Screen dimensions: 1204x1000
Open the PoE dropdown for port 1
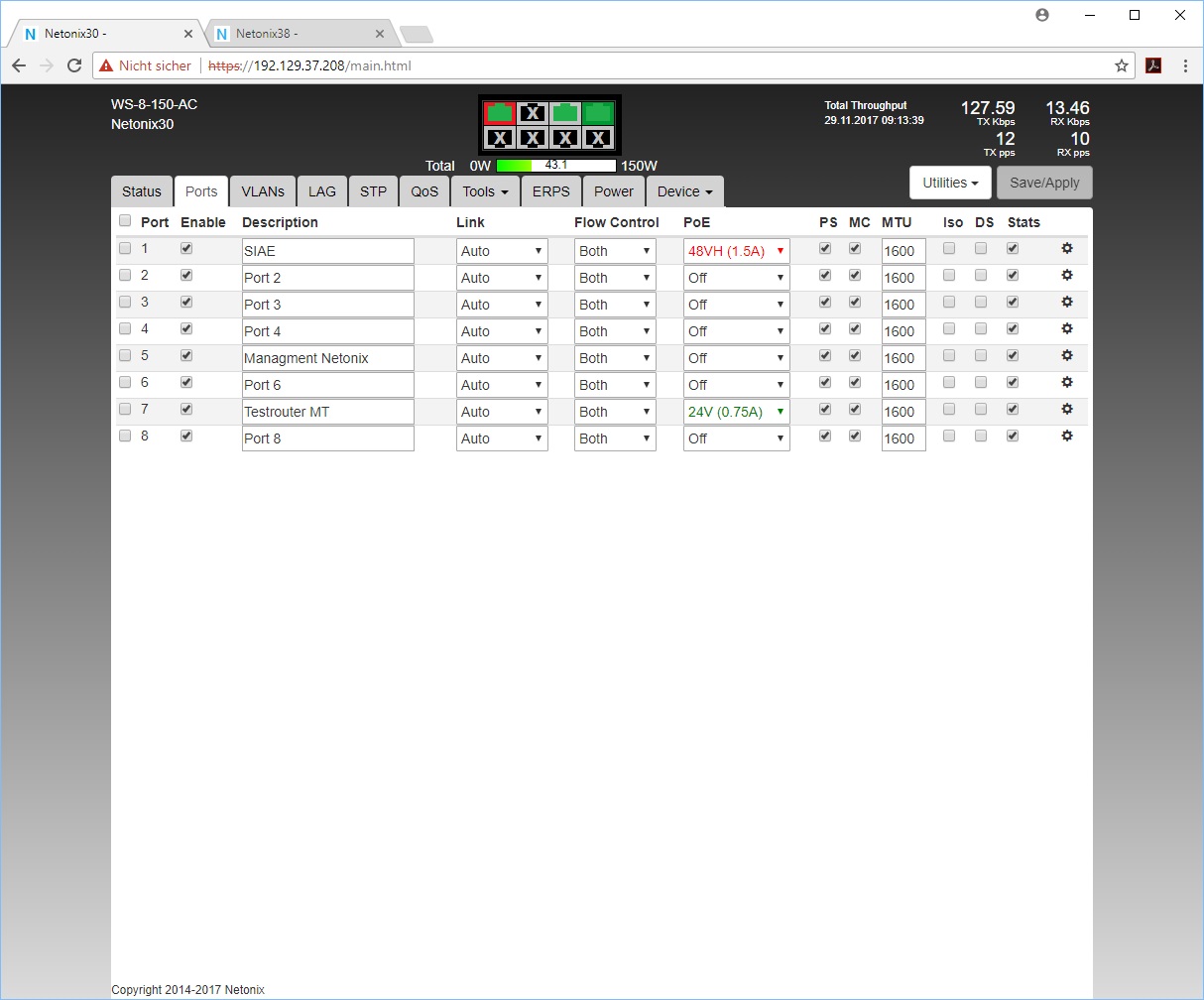click(736, 252)
